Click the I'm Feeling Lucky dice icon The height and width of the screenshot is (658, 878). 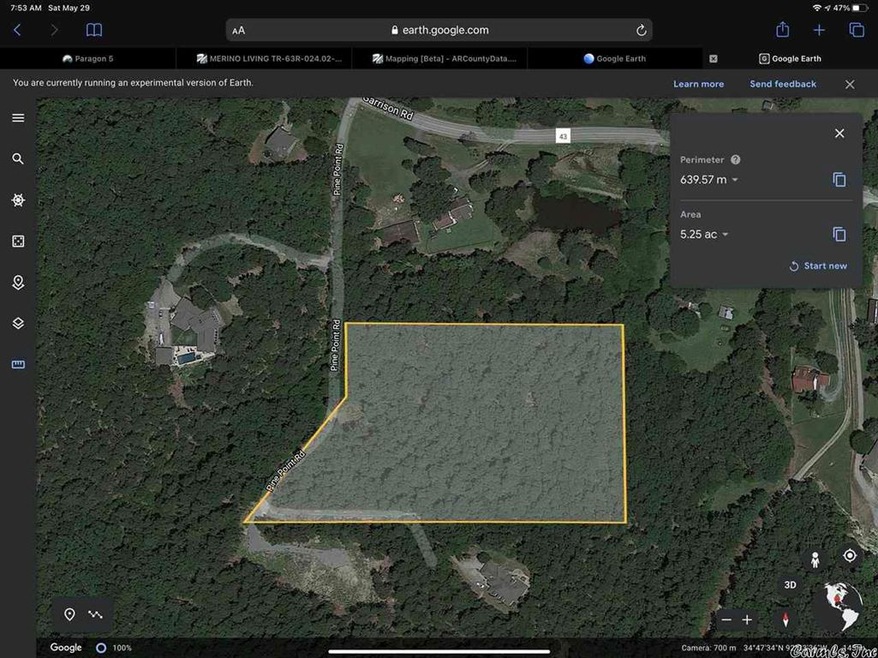pyautogui.click(x=17, y=241)
